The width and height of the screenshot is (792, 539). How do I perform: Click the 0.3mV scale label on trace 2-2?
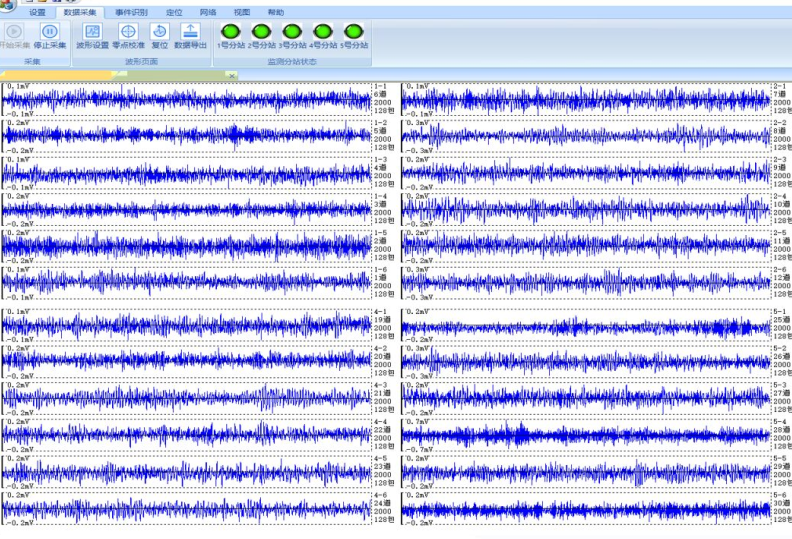click(x=417, y=123)
